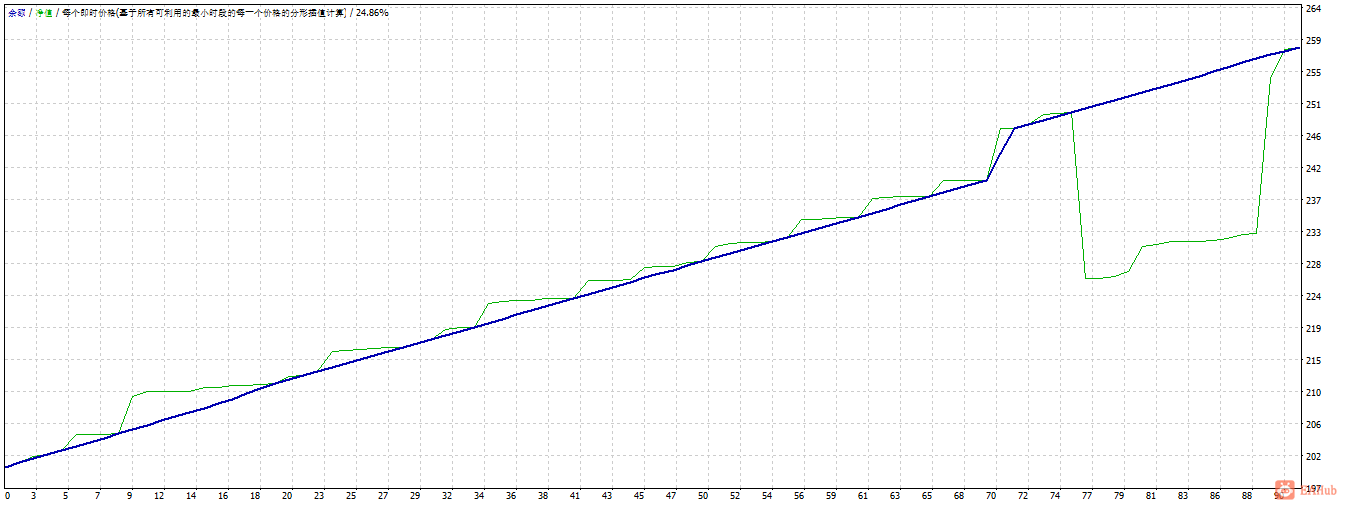The width and height of the screenshot is (1346, 505).
Task: Click the 74 label on the horizontal axis
Action: [1055, 496]
